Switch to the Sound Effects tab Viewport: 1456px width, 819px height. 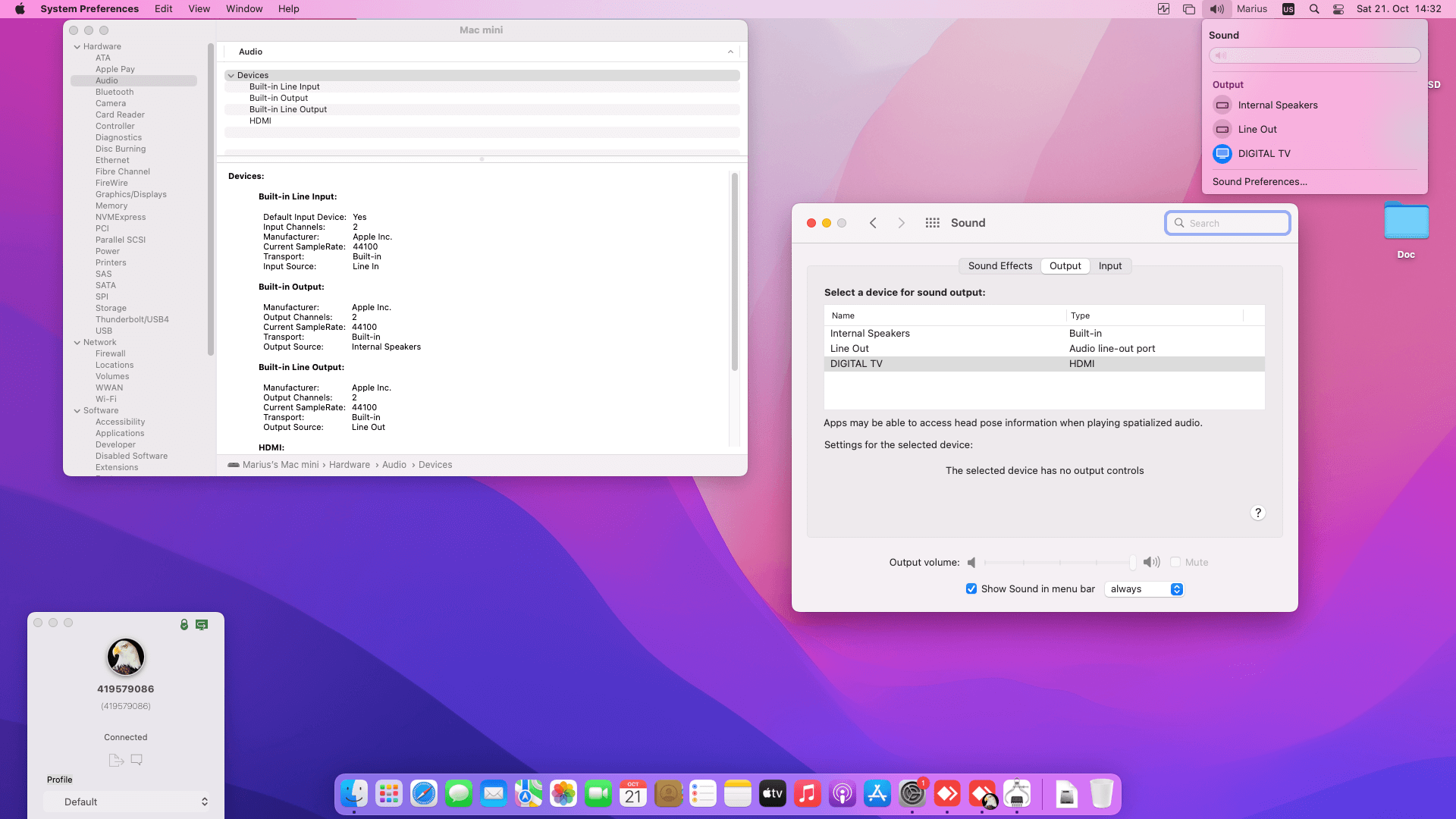pyautogui.click(x=999, y=266)
